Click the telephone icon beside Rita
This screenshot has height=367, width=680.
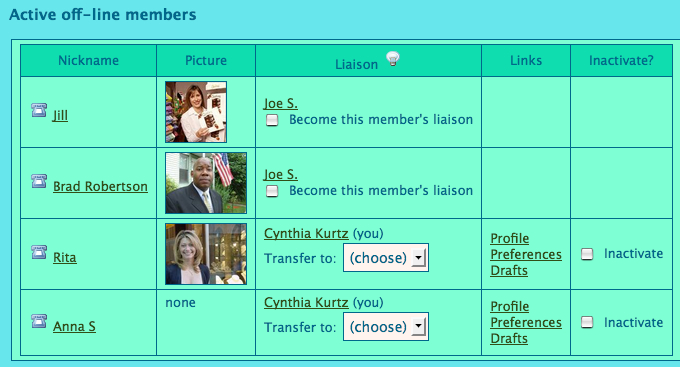click(39, 252)
